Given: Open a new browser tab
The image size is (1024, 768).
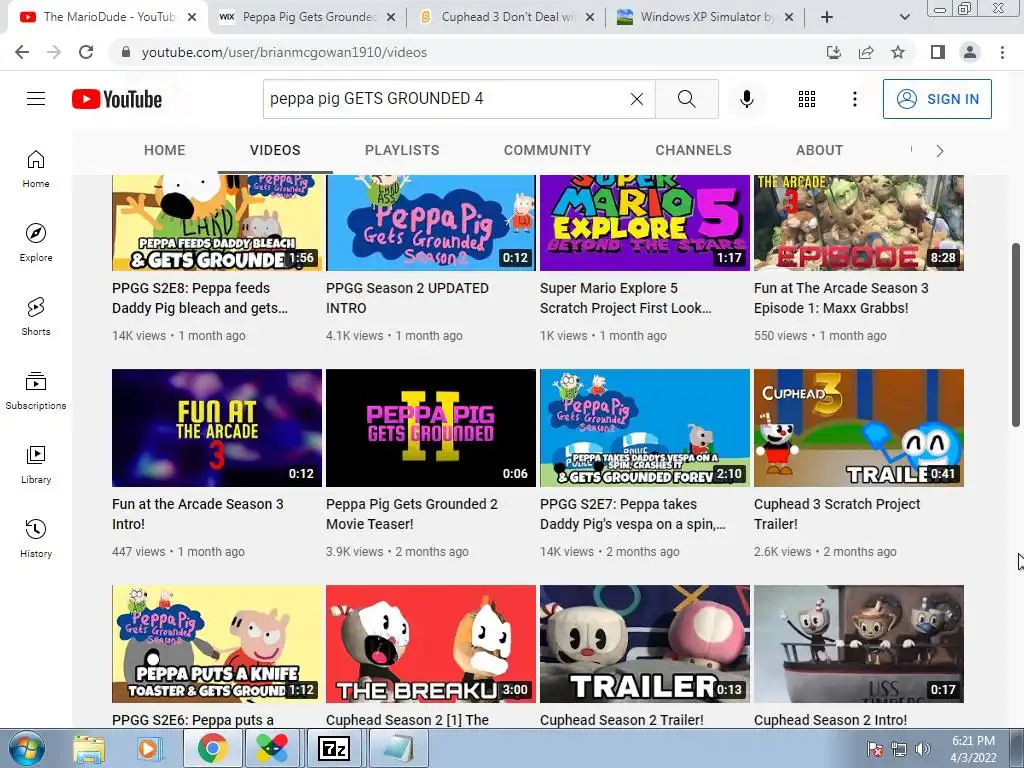Looking at the screenshot, I should pos(827,17).
